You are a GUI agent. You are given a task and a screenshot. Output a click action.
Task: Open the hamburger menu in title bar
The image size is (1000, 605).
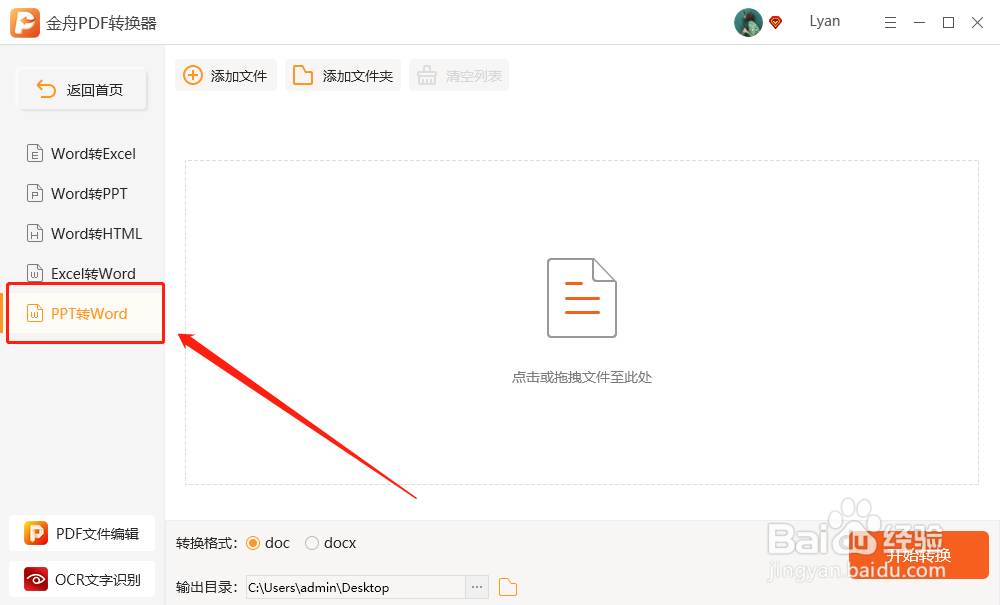pos(890,23)
